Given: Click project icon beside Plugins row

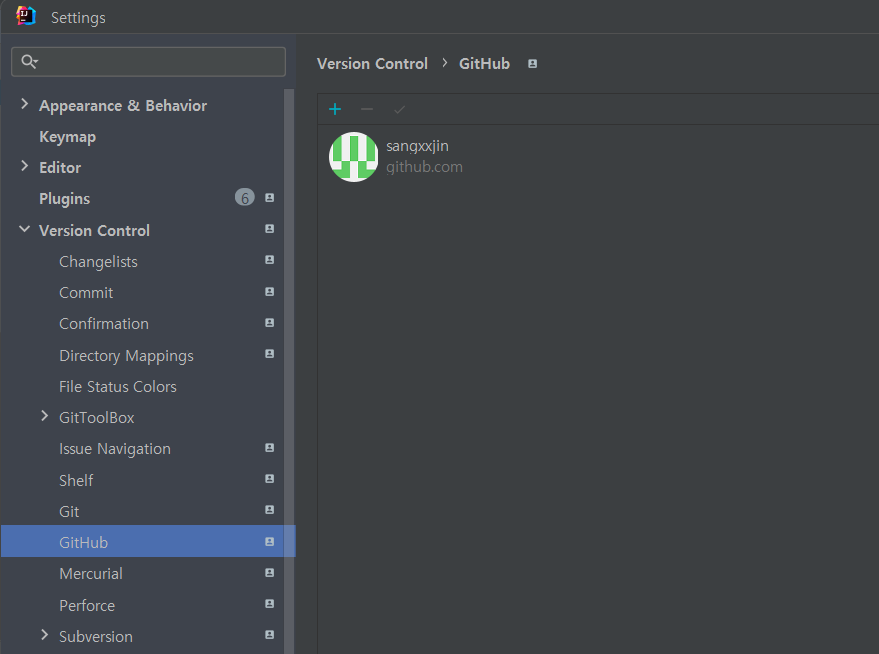Looking at the screenshot, I should point(270,198).
